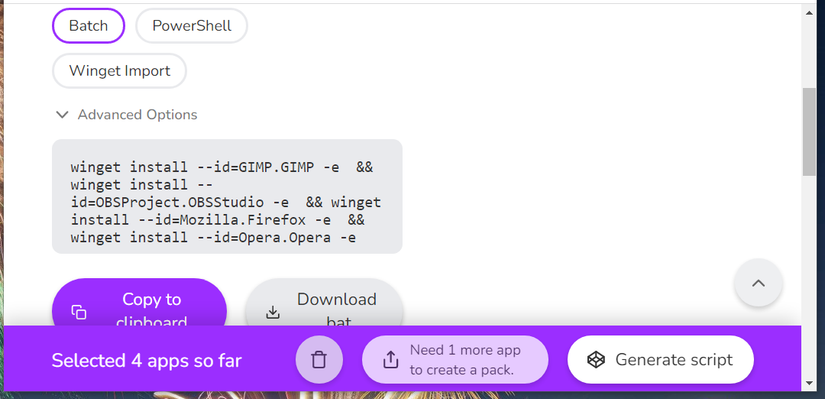
Task: Click the trash icon to clear selected apps
Action: (319, 360)
